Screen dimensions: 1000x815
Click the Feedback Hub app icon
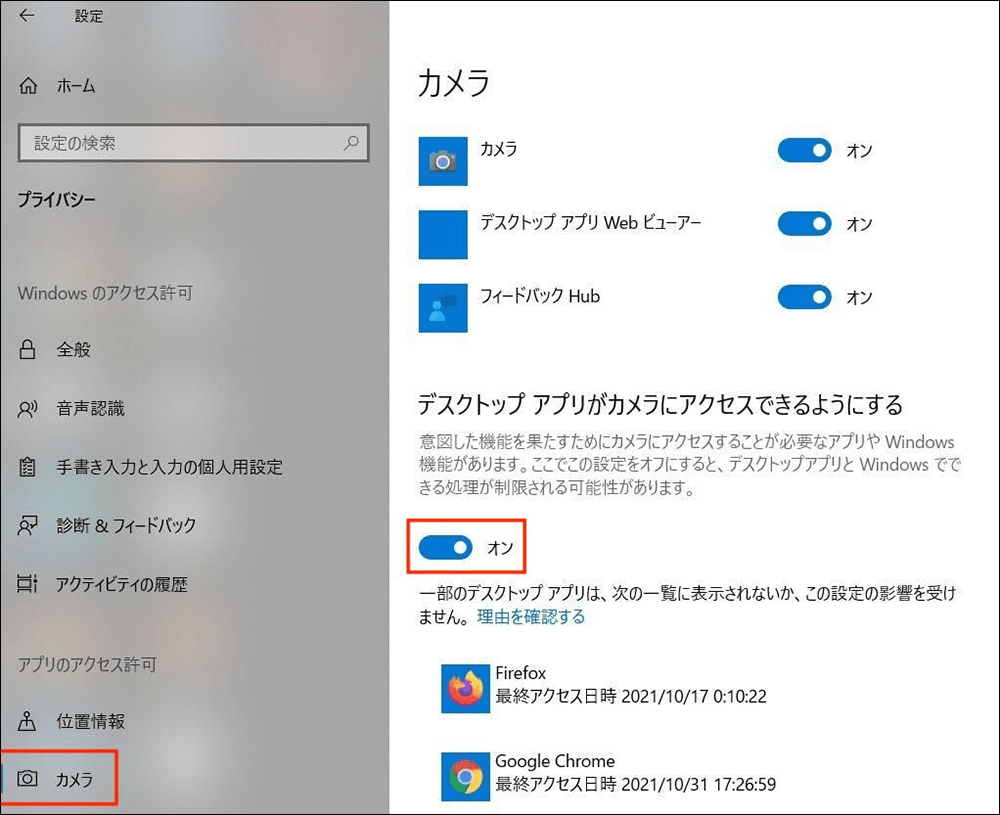(x=443, y=308)
